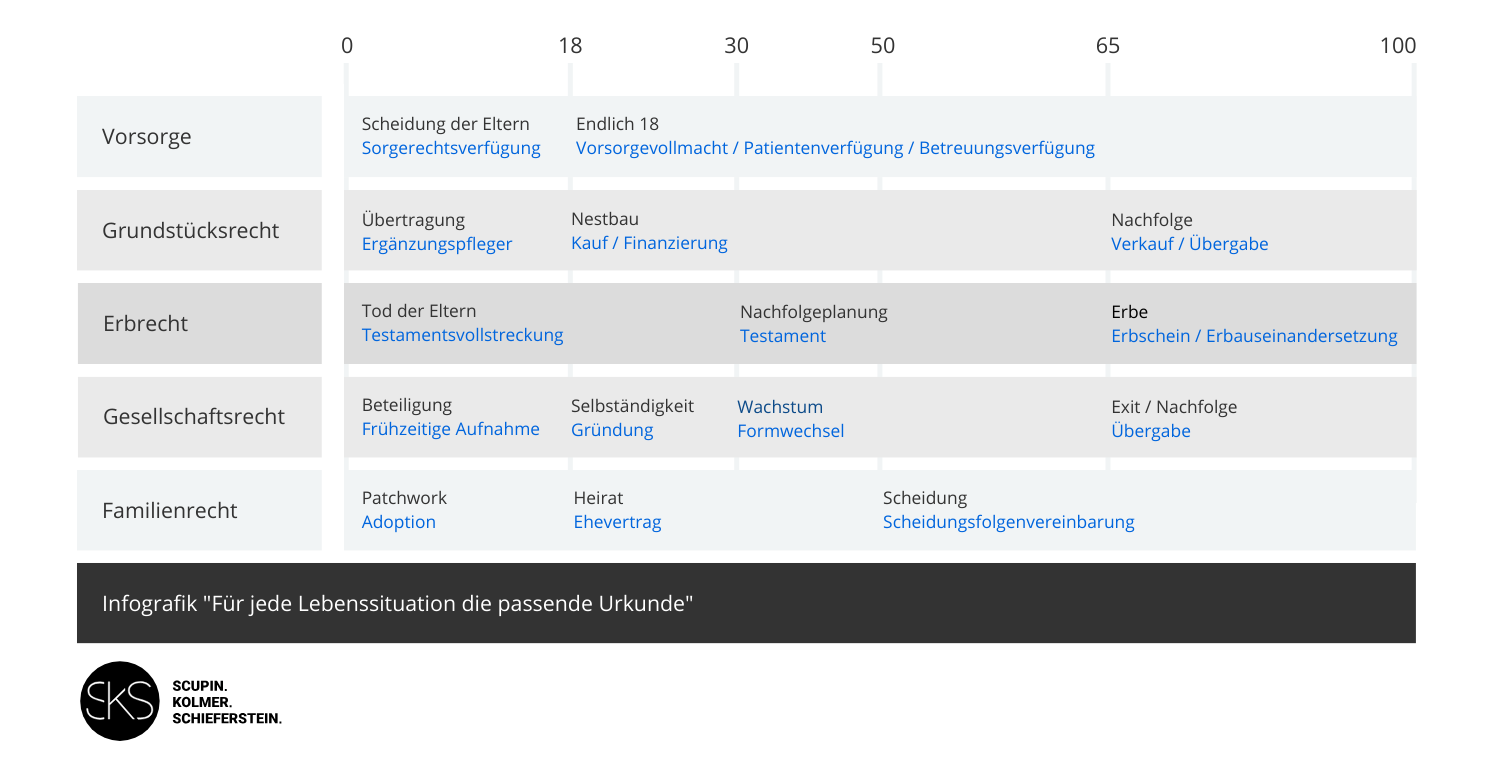1500x768 pixels.
Task: Click the Frühzeitige Aufnahme link
Action: click(450, 430)
